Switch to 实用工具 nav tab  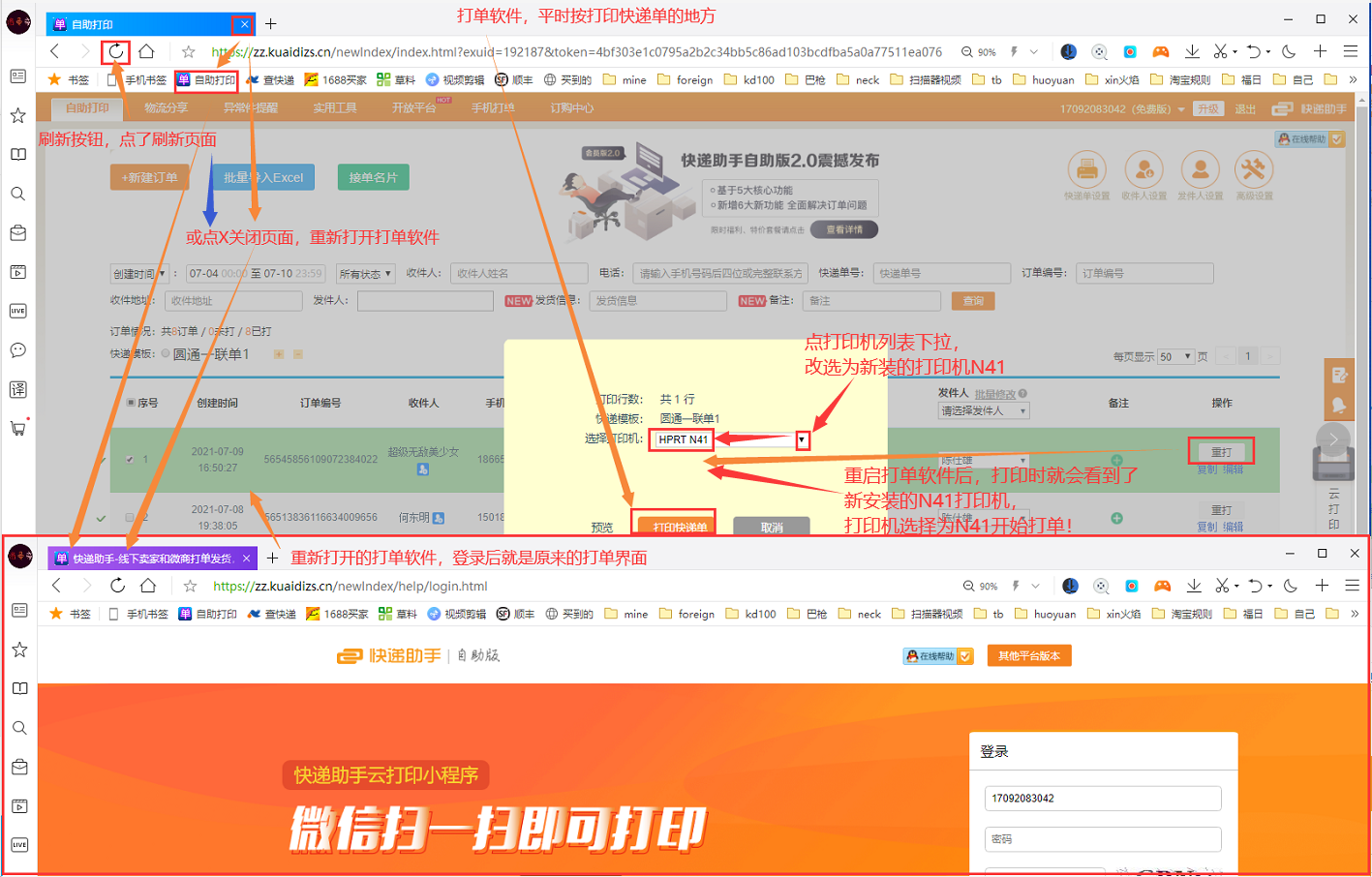pos(335,108)
